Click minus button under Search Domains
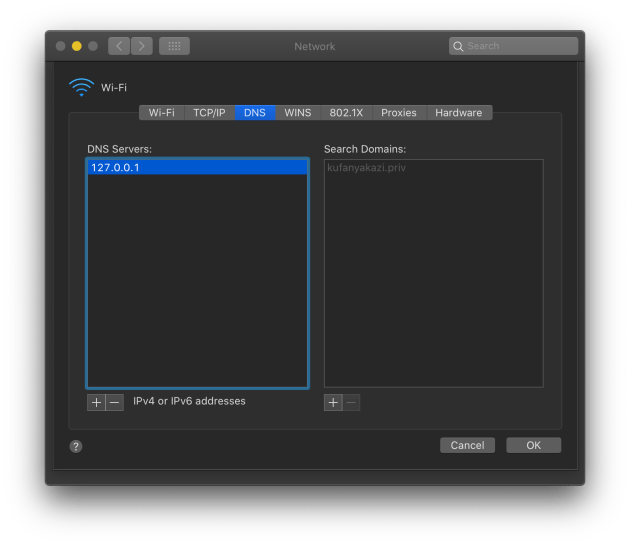The height and width of the screenshot is (545, 630). click(x=351, y=402)
